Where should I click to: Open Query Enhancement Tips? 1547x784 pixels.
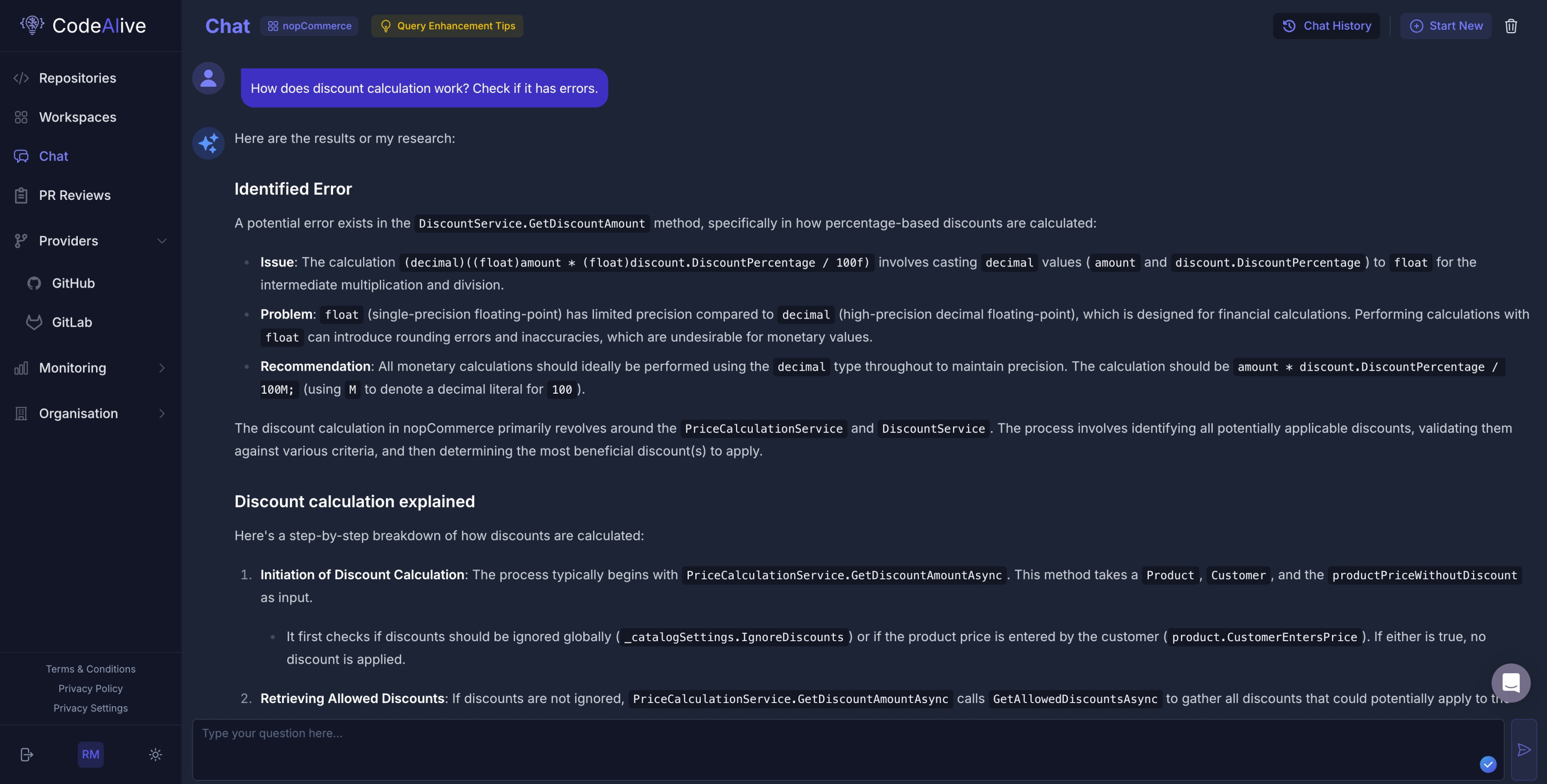coord(447,26)
